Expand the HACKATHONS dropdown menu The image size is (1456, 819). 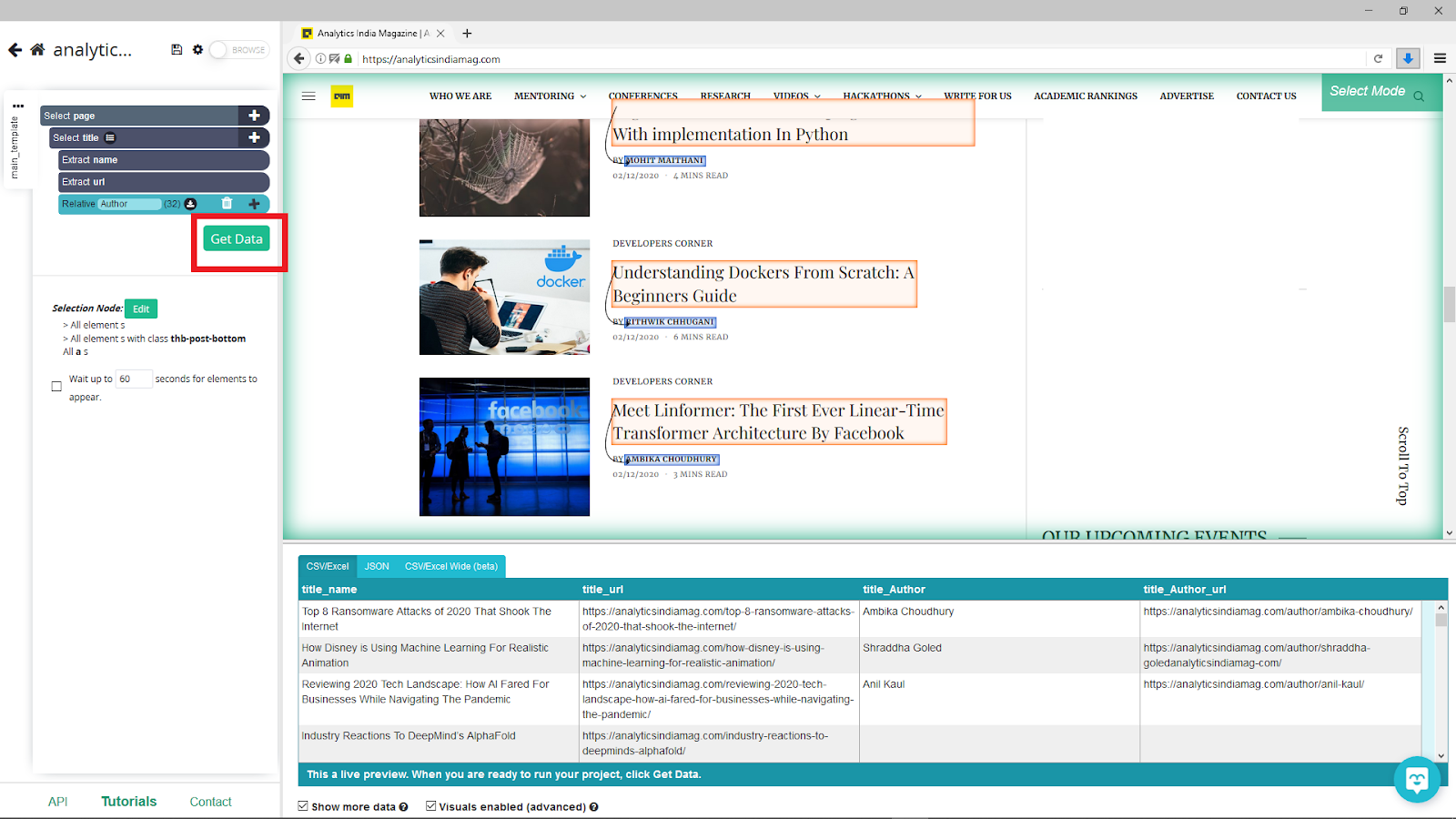882,96
